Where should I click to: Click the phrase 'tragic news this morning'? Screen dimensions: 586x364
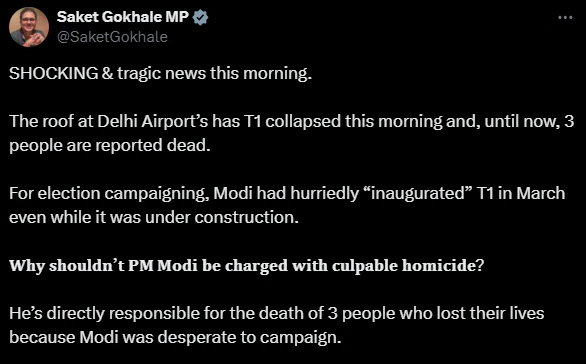coord(214,73)
